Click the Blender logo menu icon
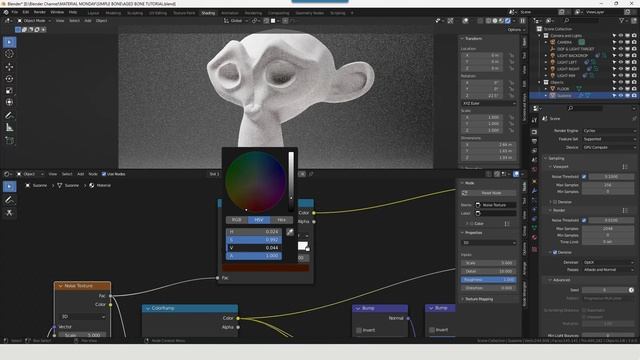Viewport: 640px width, 360px height. [x=6, y=12]
